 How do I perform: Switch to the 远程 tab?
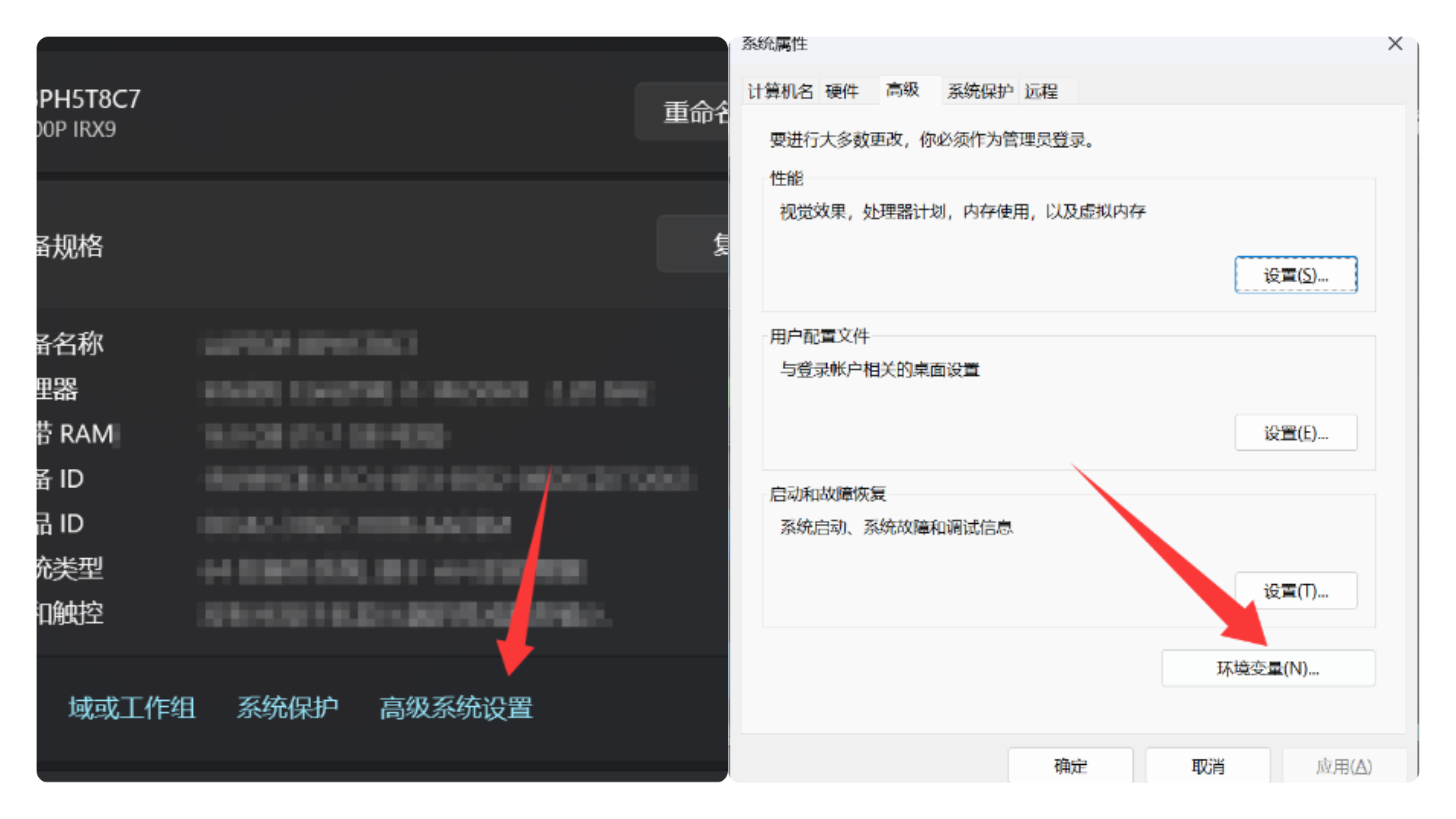[1042, 91]
